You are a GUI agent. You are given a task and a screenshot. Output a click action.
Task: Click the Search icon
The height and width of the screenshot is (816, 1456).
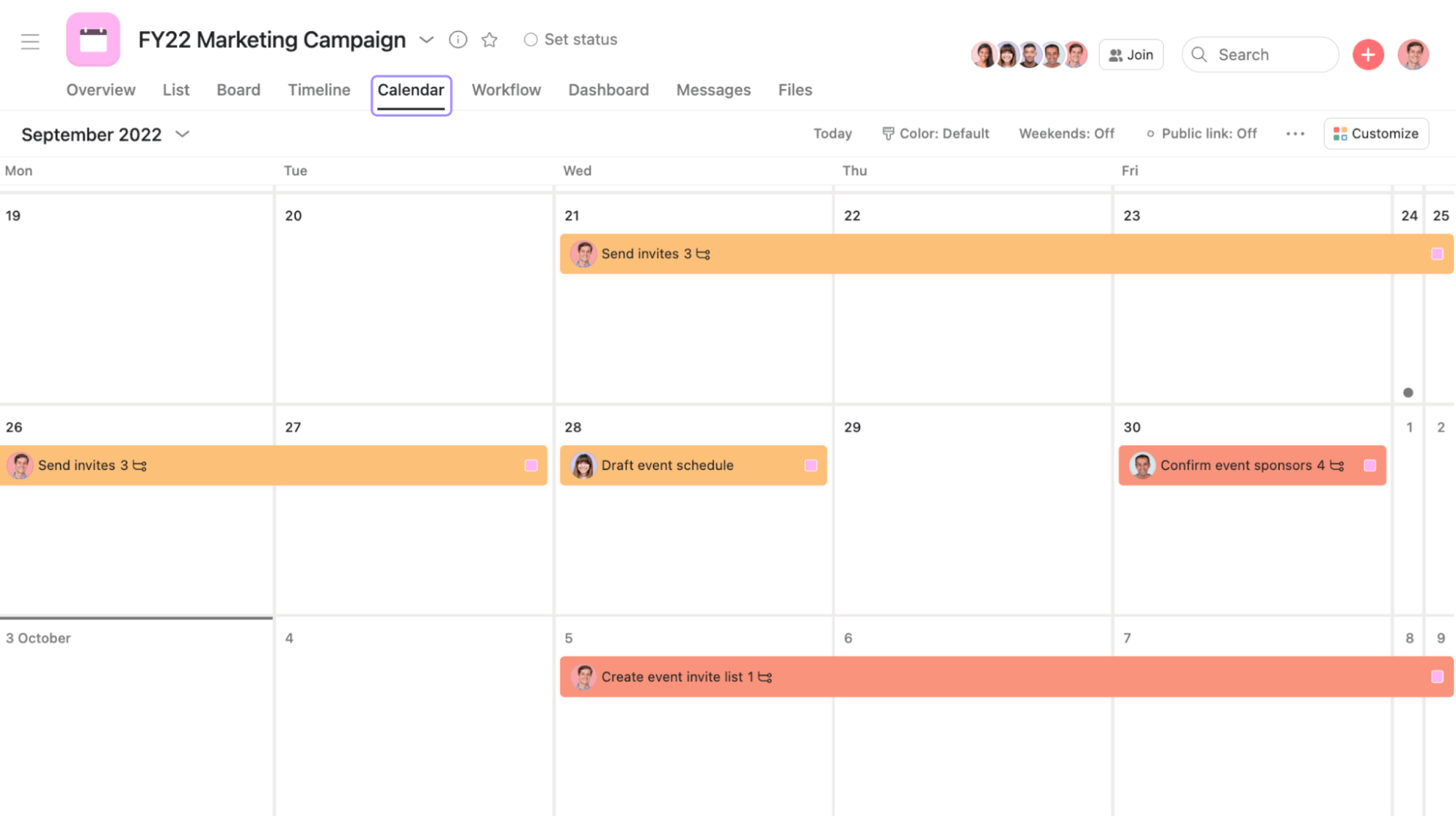tap(1200, 54)
